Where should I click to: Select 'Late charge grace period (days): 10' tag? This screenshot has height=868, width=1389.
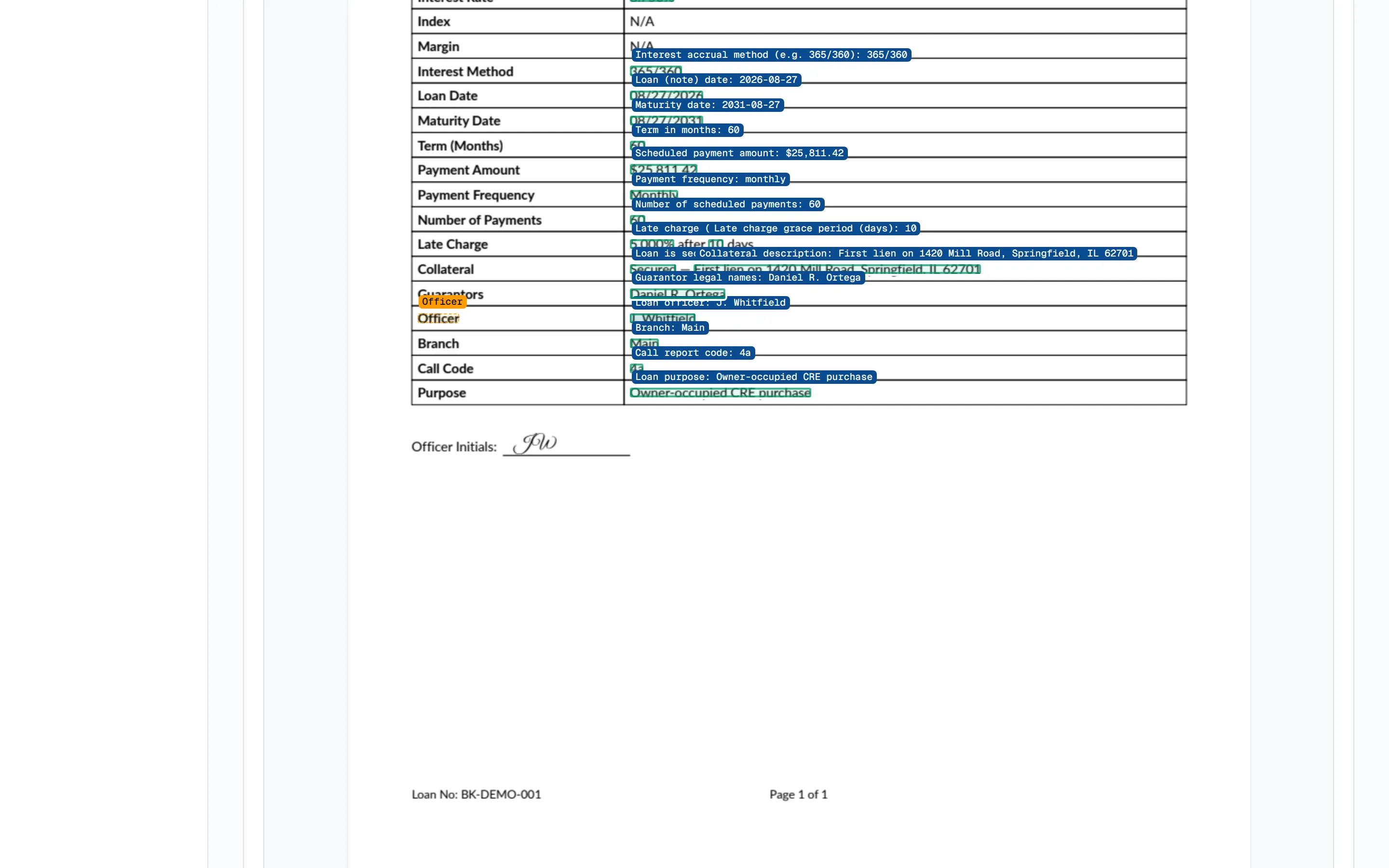pyautogui.click(x=815, y=229)
